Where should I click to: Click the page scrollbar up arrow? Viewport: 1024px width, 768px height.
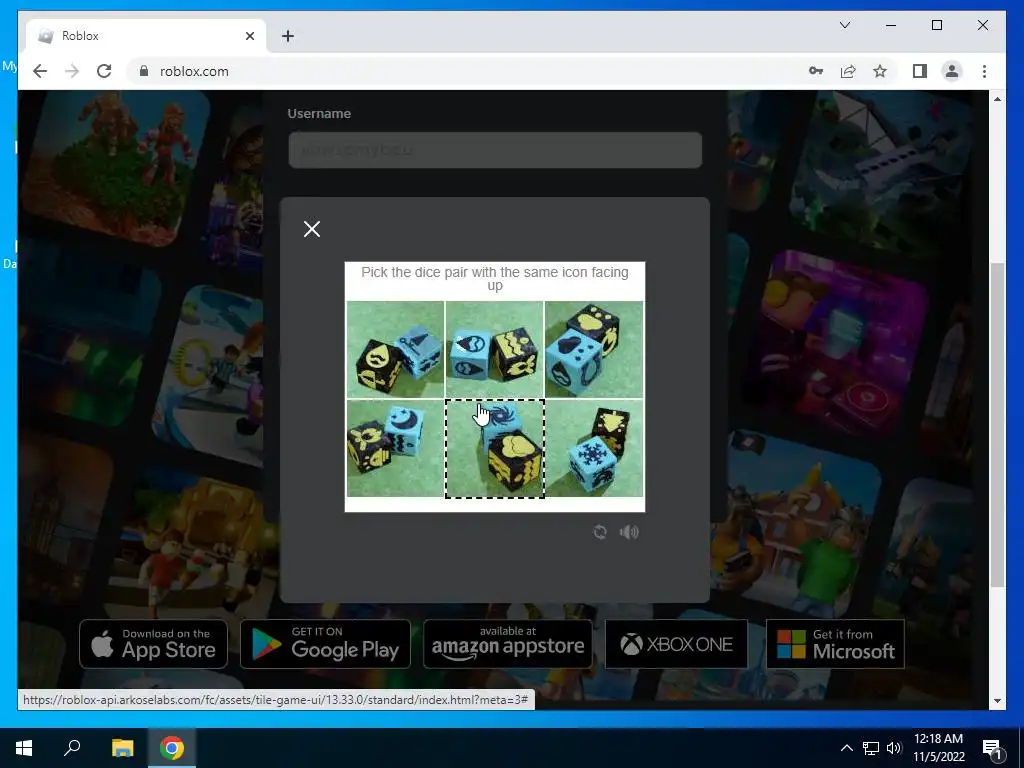pos(997,99)
